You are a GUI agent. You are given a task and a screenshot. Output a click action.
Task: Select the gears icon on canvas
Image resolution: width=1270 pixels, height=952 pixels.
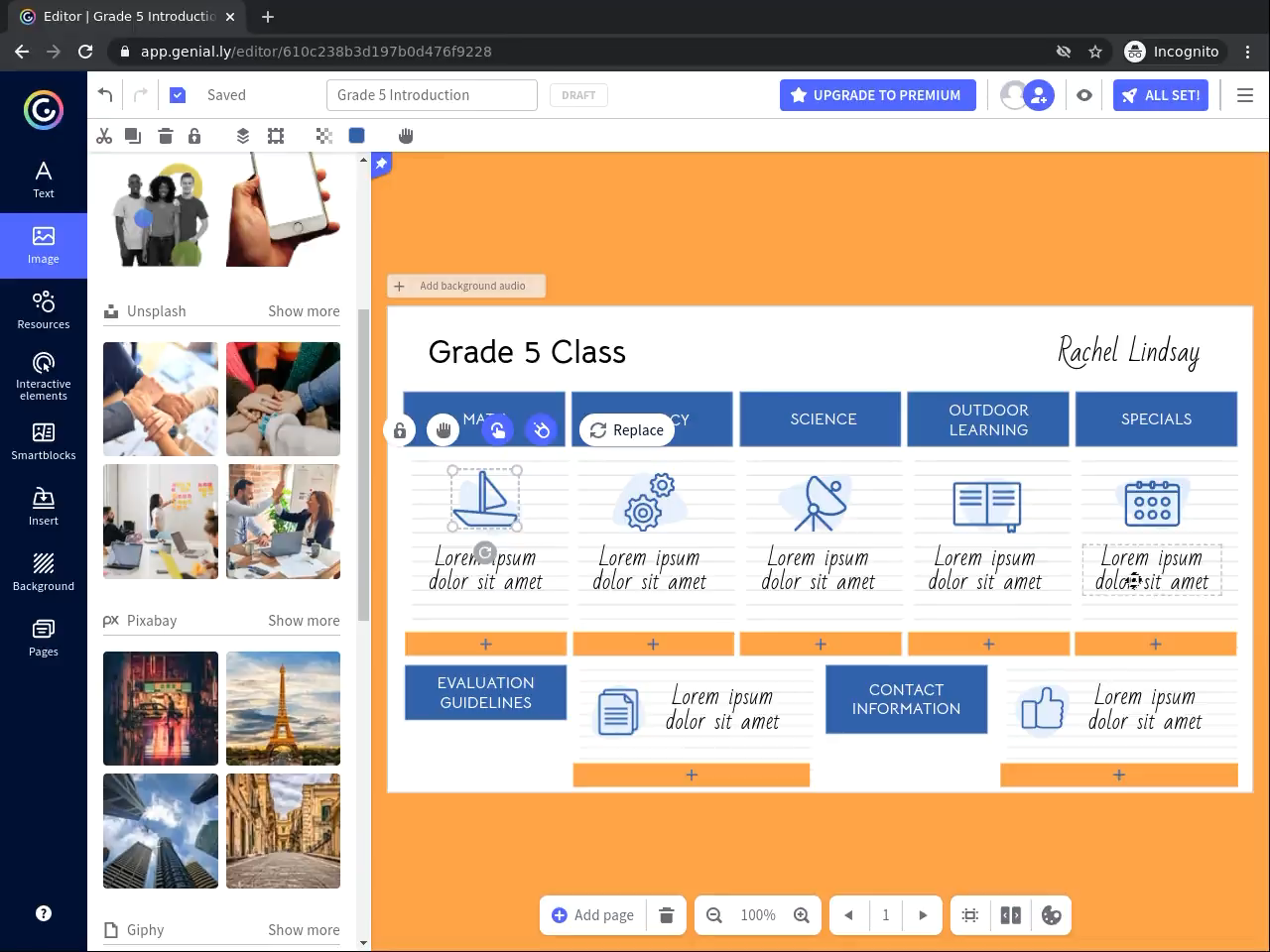[x=650, y=501]
